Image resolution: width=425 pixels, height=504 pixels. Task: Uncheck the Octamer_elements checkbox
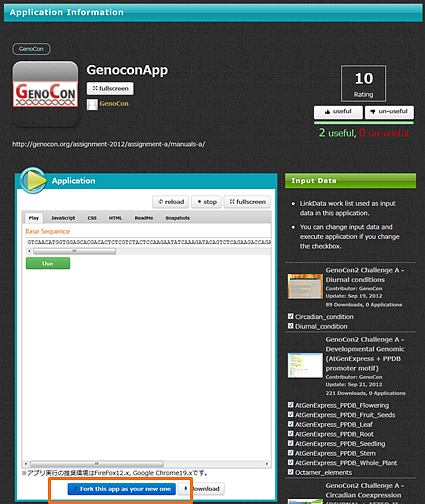point(291,472)
